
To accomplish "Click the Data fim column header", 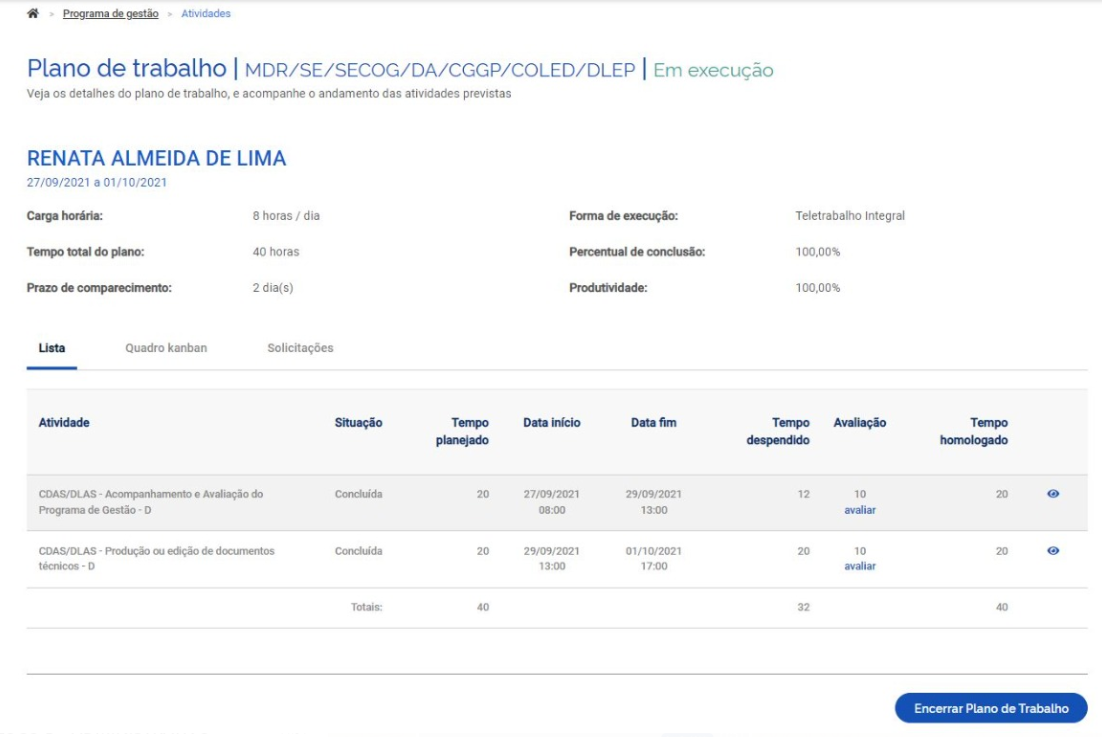I will point(653,423).
